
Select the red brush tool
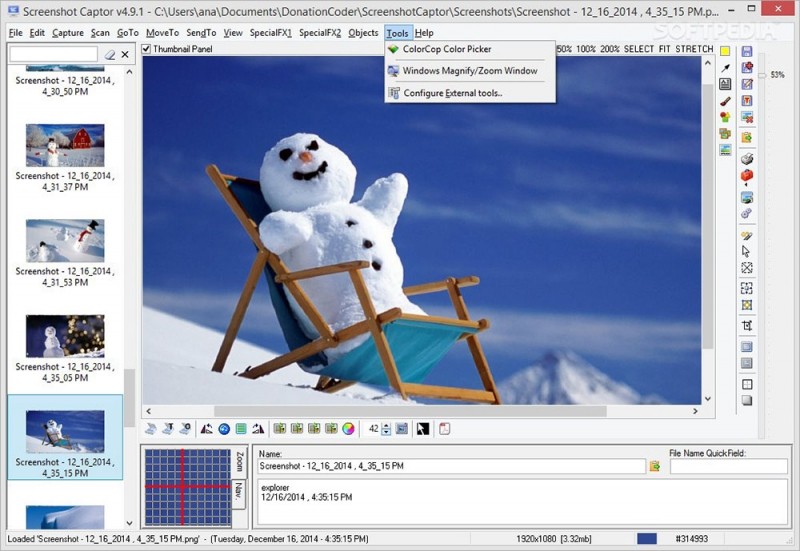(725, 101)
